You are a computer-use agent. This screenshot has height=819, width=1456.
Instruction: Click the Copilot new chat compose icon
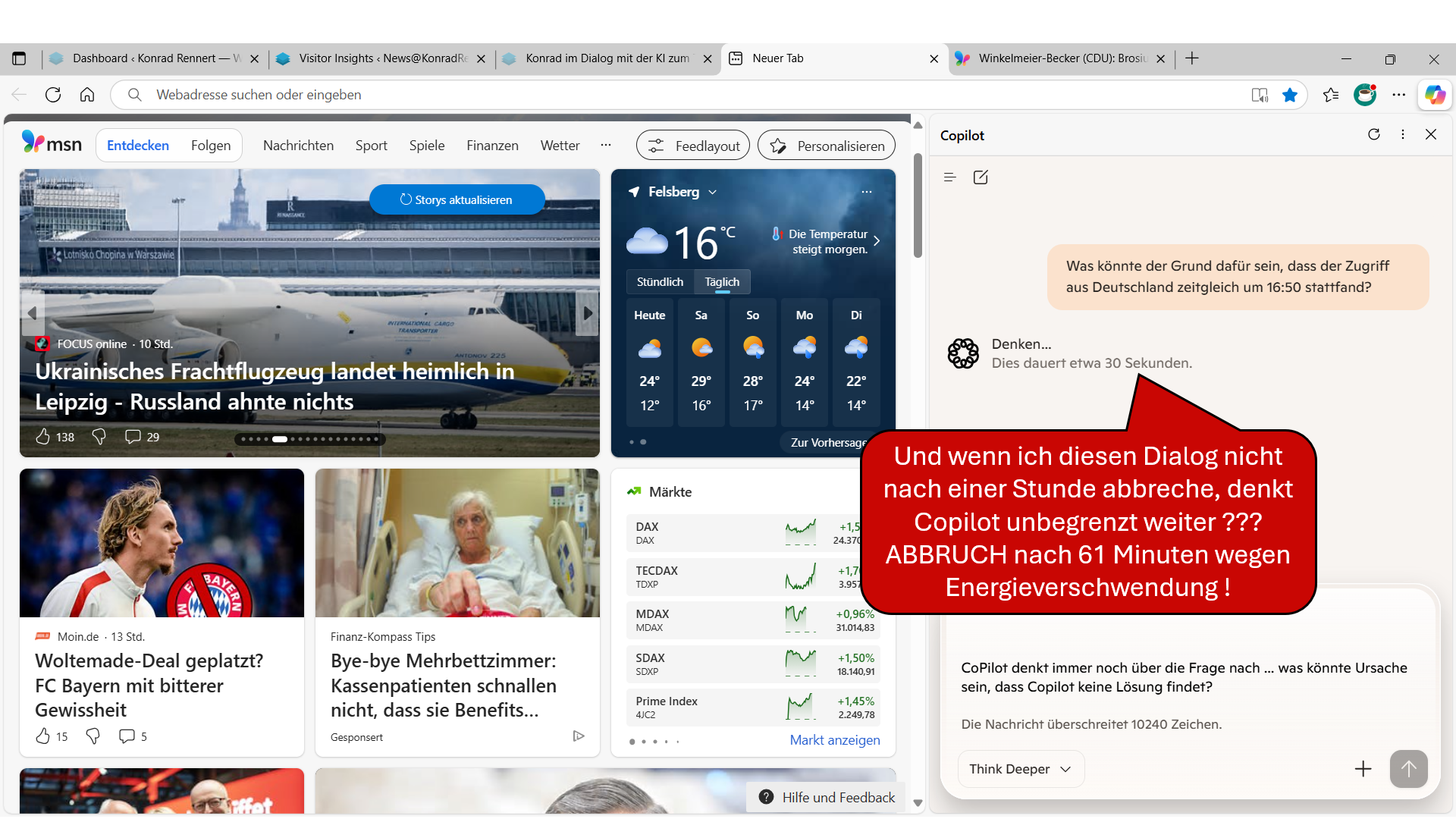click(x=981, y=177)
